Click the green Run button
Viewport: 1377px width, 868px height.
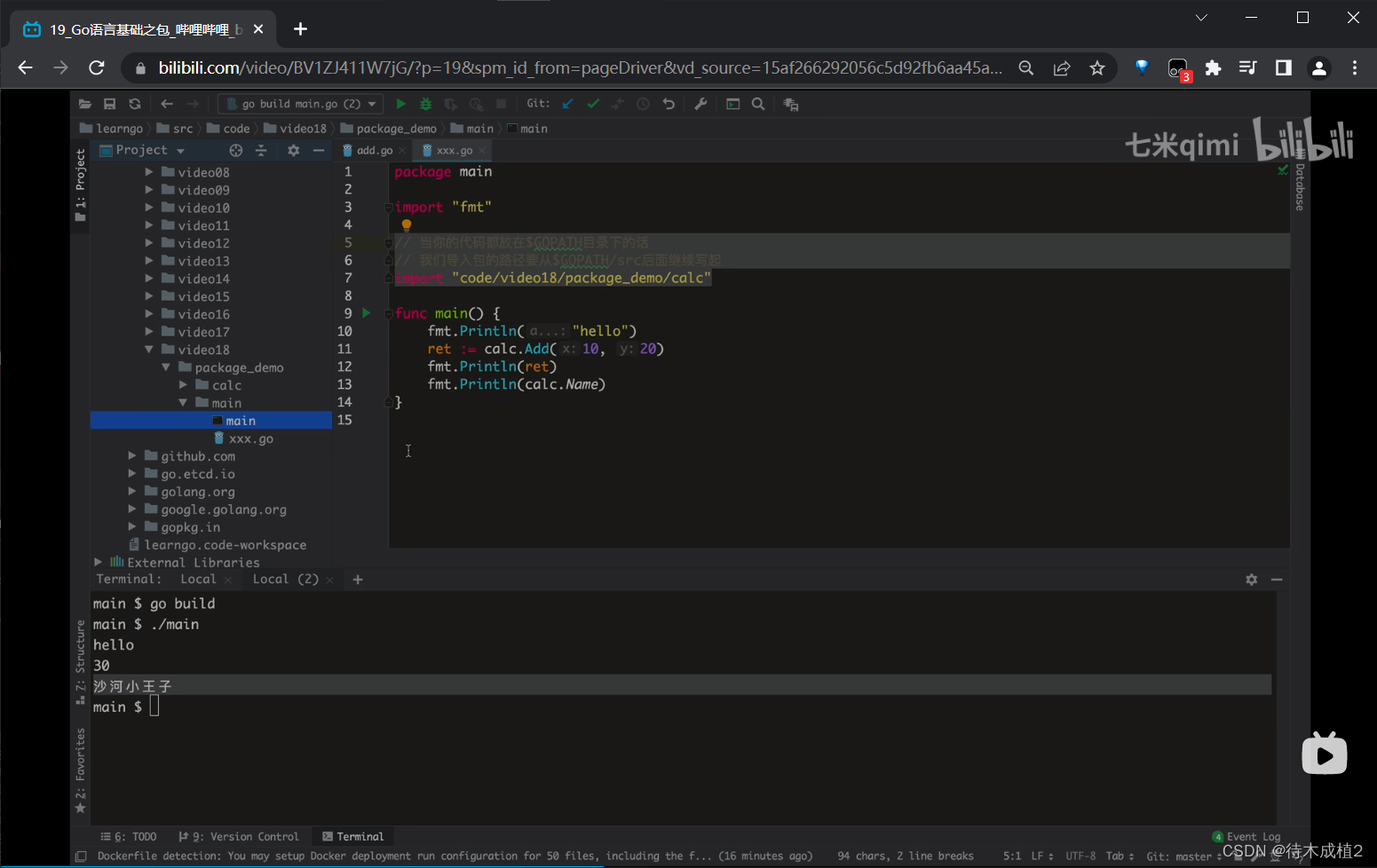tap(400, 104)
